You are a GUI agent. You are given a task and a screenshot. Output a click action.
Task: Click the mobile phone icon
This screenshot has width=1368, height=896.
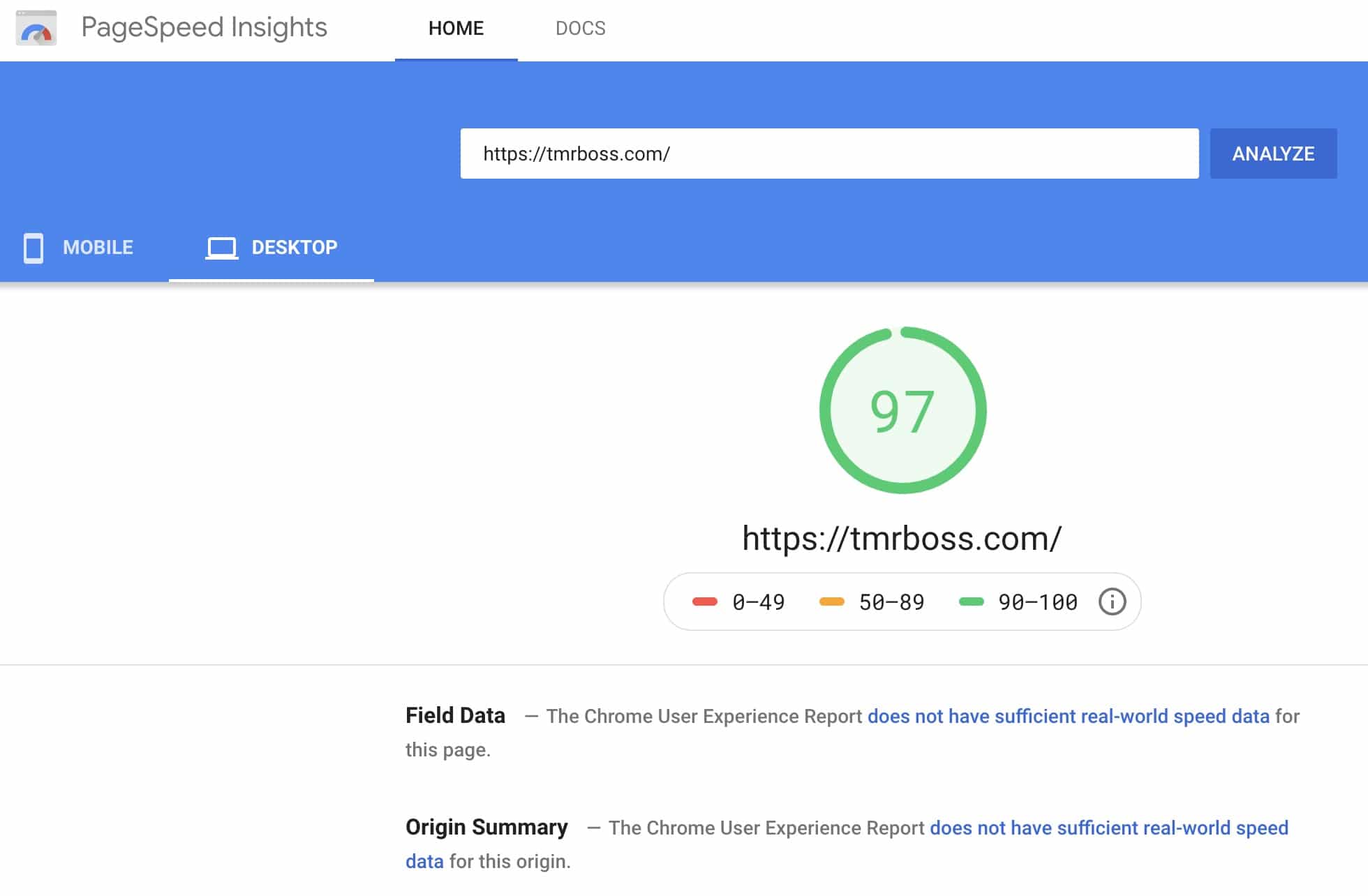(34, 248)
